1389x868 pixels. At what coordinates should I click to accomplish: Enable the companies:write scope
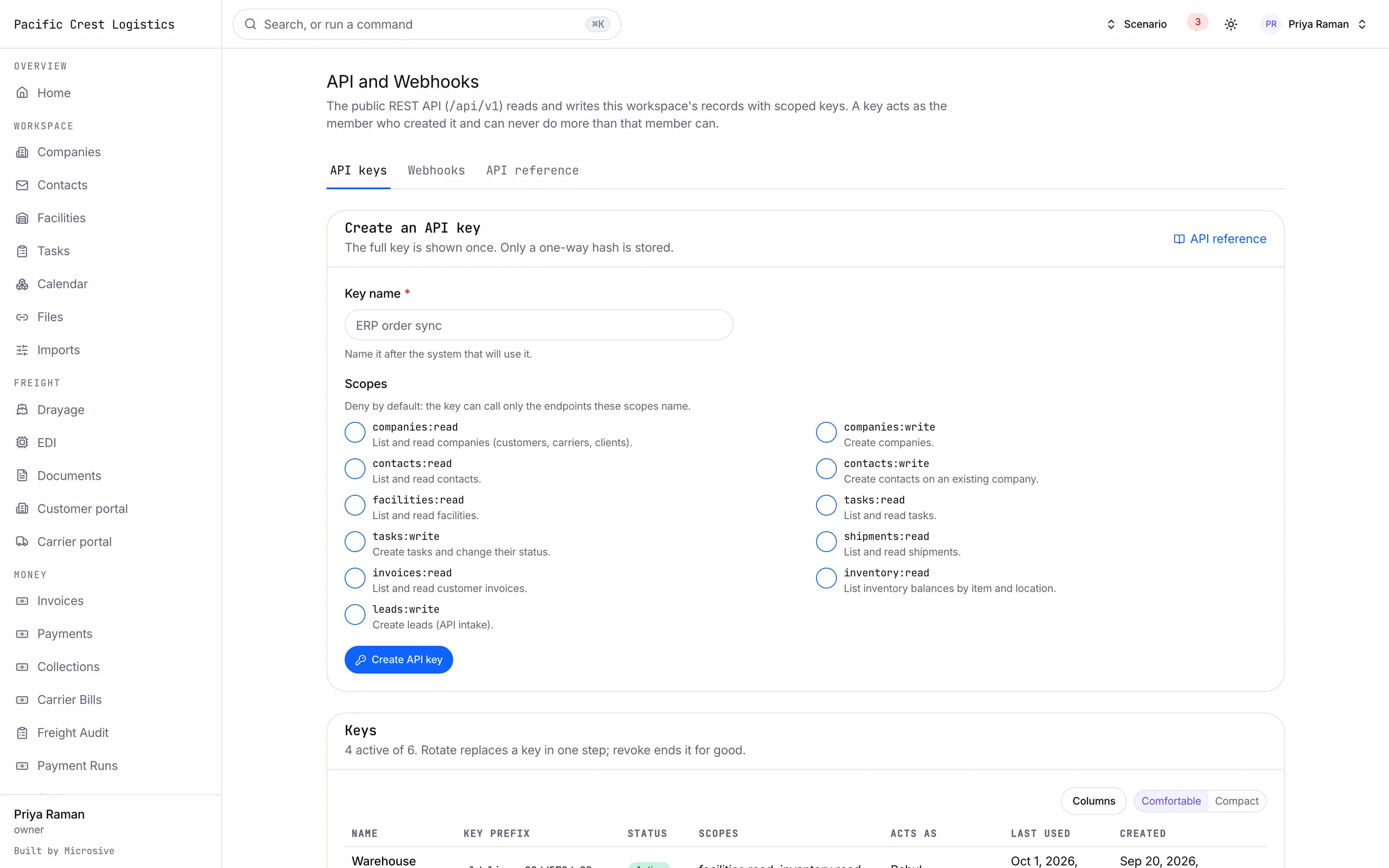(x=826, y=432)
